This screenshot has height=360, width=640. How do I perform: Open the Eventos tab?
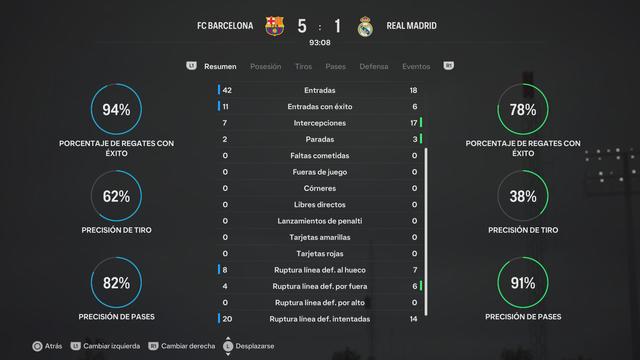416,67
